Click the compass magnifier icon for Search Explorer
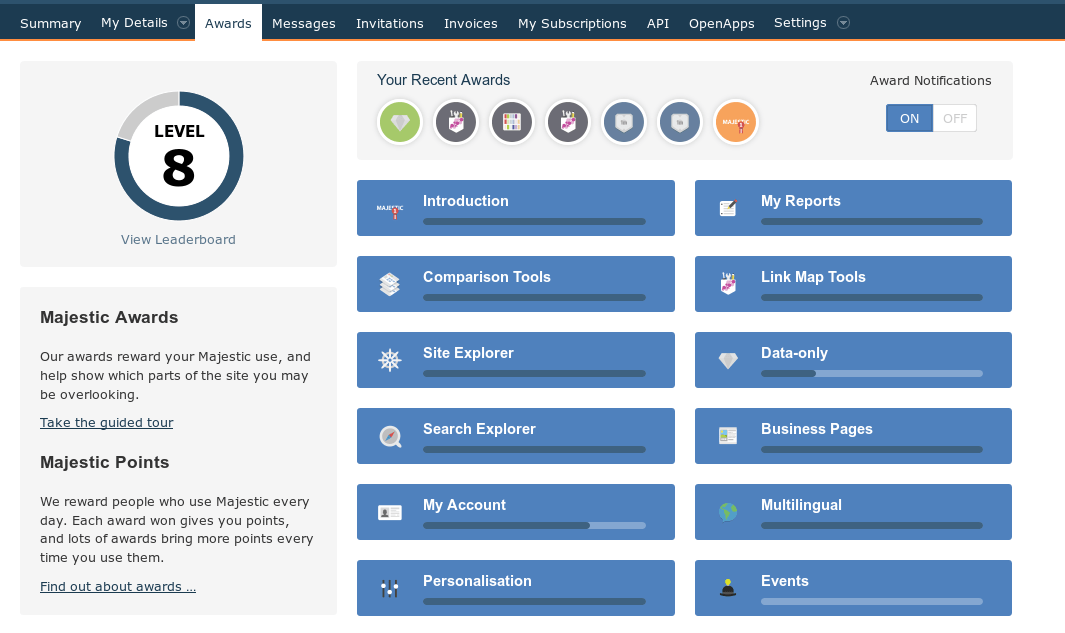Image resolution: width=1065 pixels, height=633 pixels. (391, 436)
